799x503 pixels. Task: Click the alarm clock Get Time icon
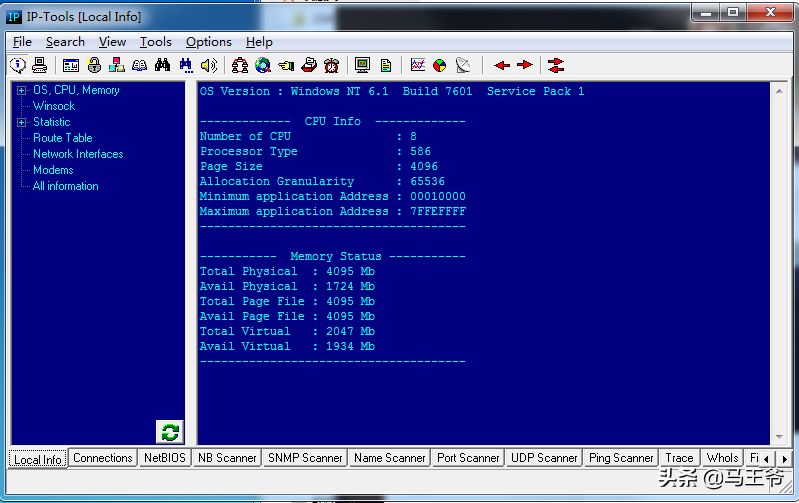(332, 65)
